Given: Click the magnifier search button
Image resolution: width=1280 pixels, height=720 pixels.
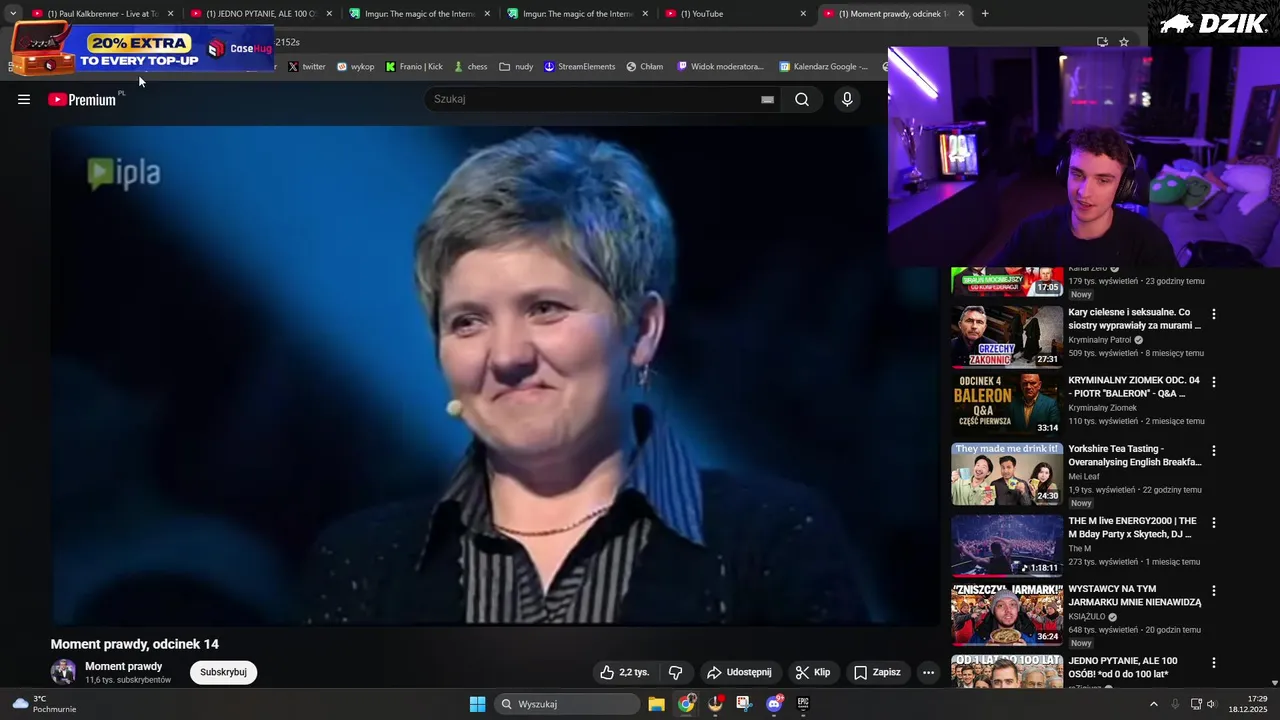Looking at the screenshot, I should (x=802, y=99).
